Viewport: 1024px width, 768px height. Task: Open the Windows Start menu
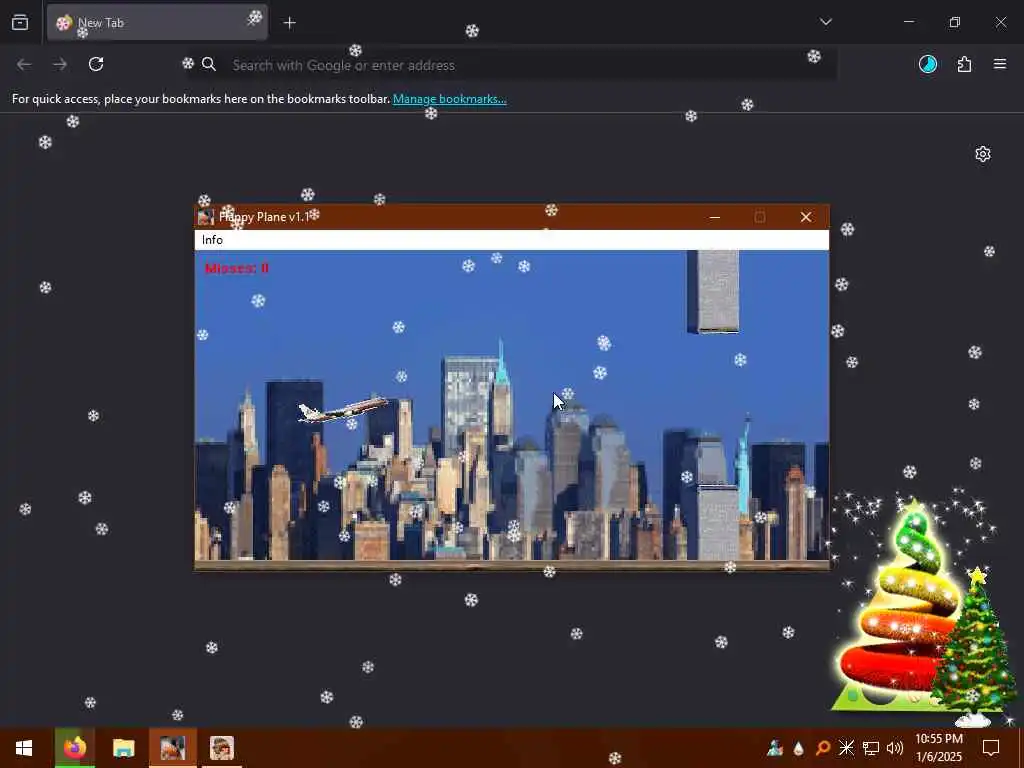click(x=24, y=748)
